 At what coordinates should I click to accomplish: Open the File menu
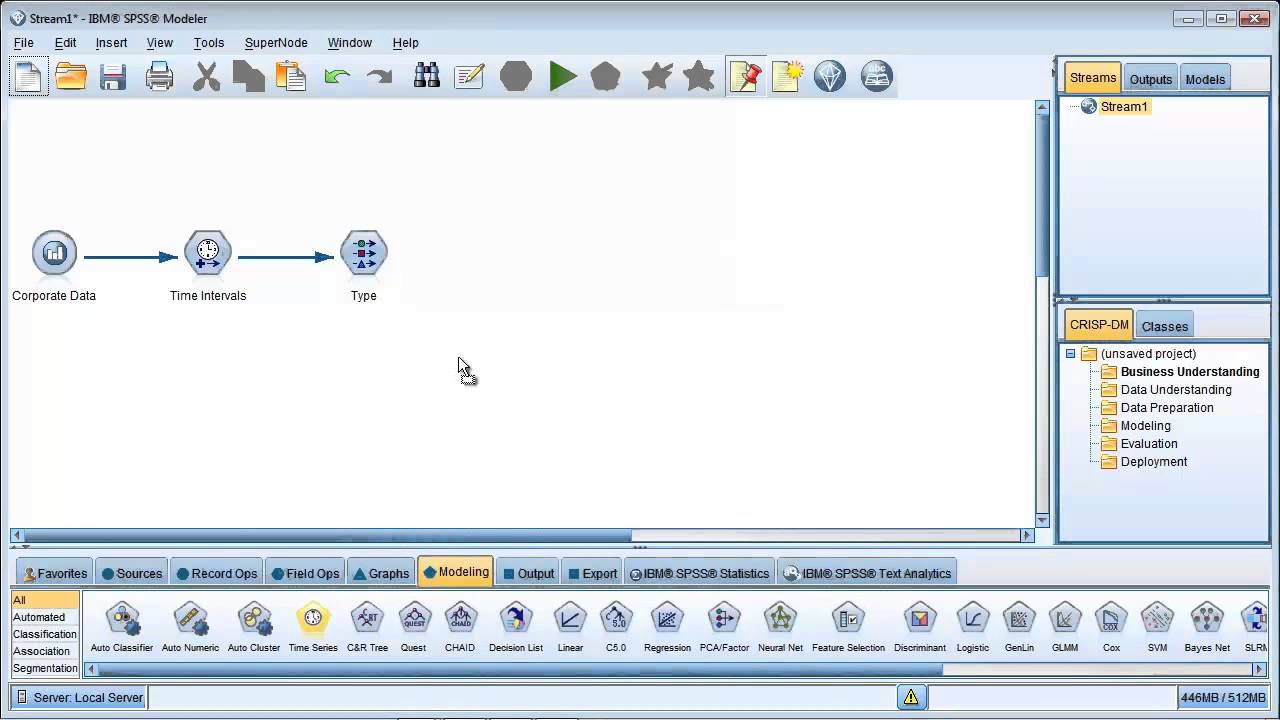[x=24, y=43]
